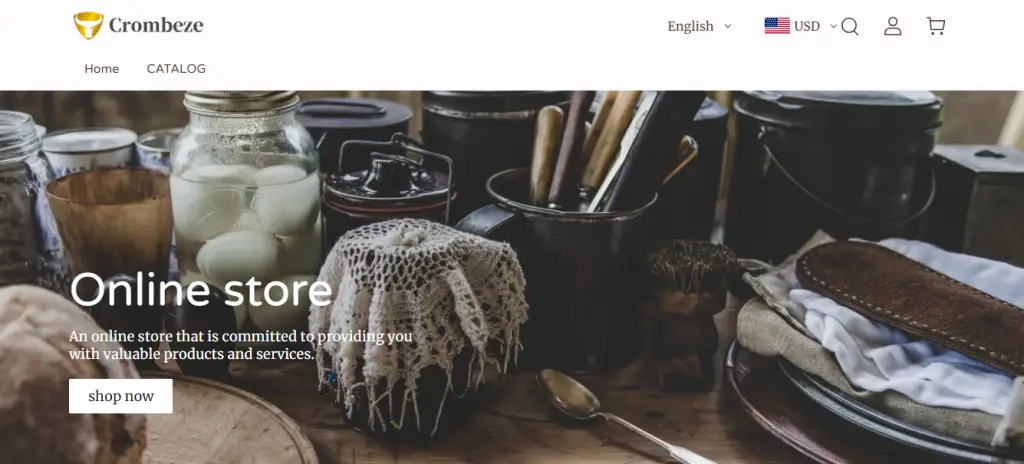Screen dimensions: 1024x464
Task: Open search with the magnifier icon
Action: (x=850, y=26)
